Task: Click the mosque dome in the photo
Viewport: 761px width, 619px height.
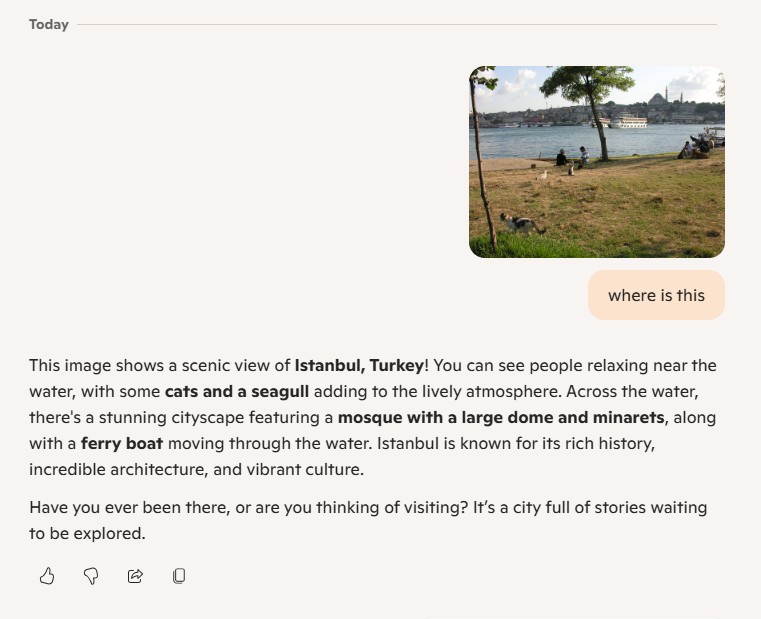Action: [x=657, y=98]
